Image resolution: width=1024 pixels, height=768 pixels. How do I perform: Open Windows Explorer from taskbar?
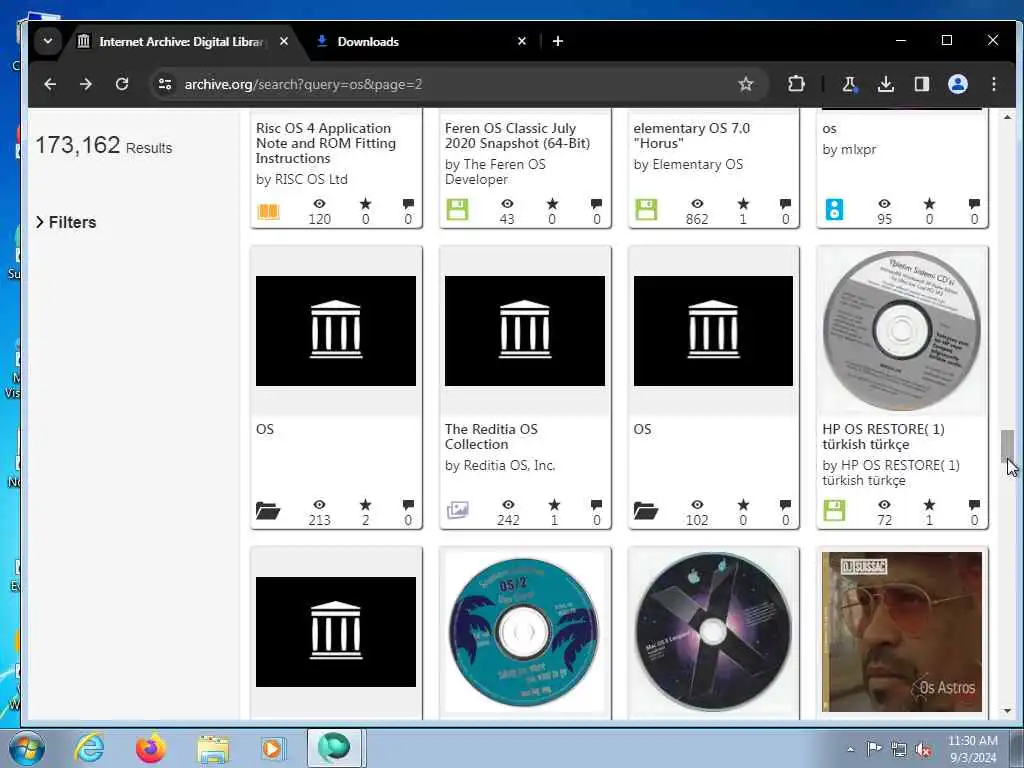pos(213,748)
